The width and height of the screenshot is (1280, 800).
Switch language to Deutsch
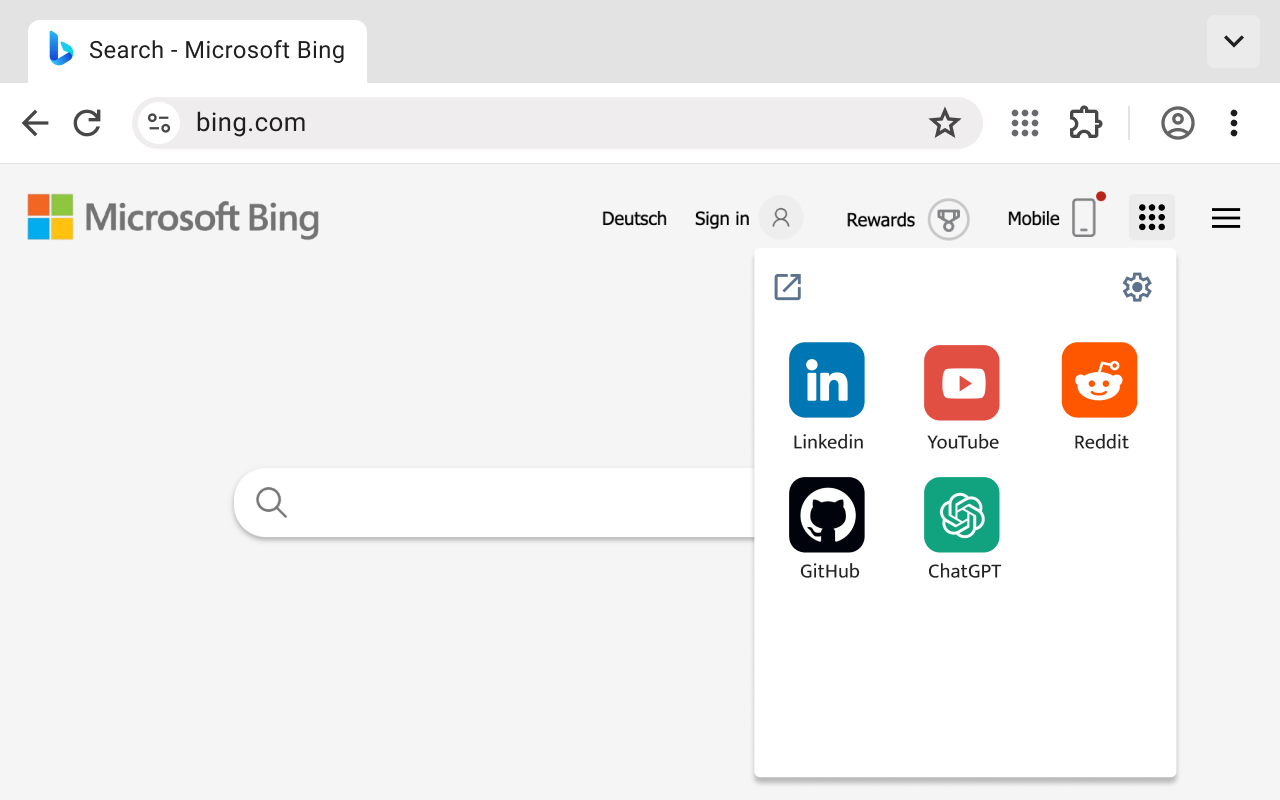pyautogui.click(x=634, y=219)
